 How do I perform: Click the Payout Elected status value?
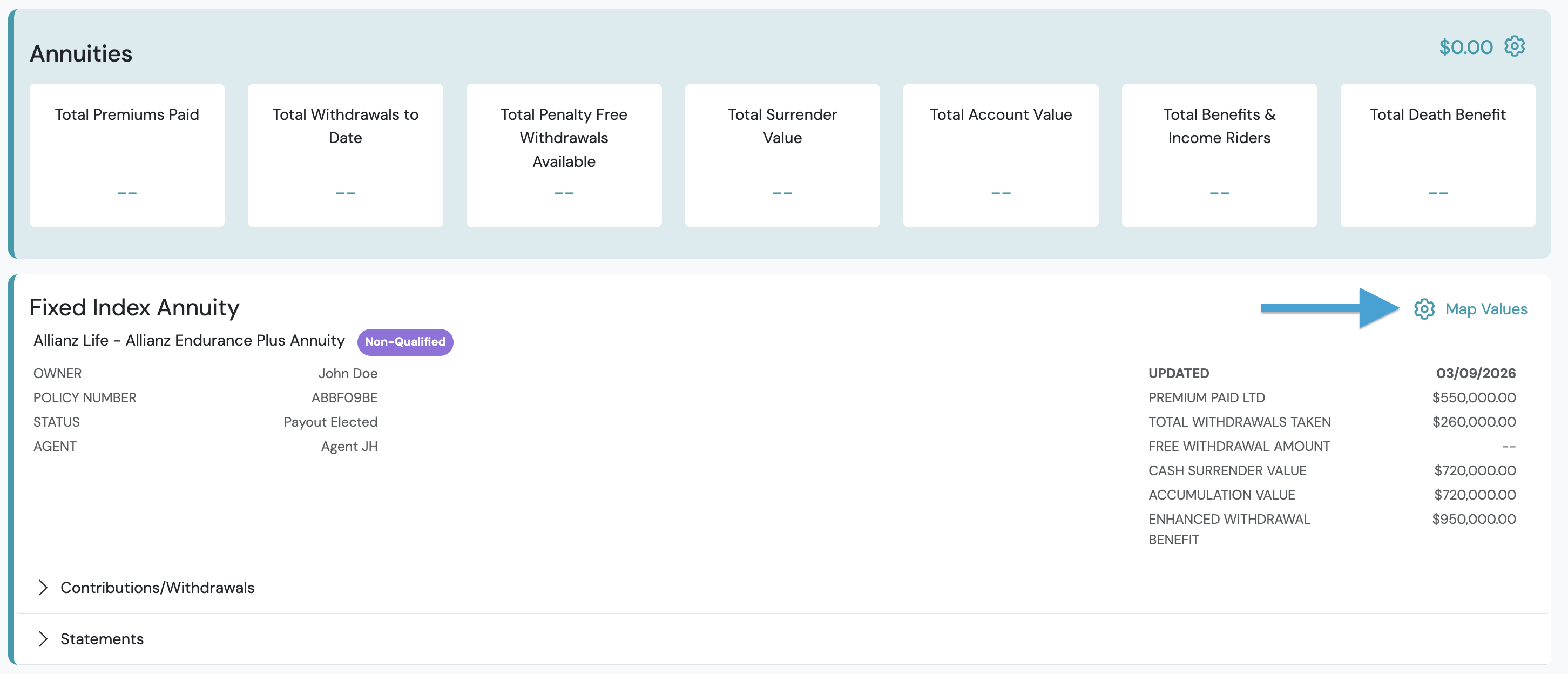[330, 422]
